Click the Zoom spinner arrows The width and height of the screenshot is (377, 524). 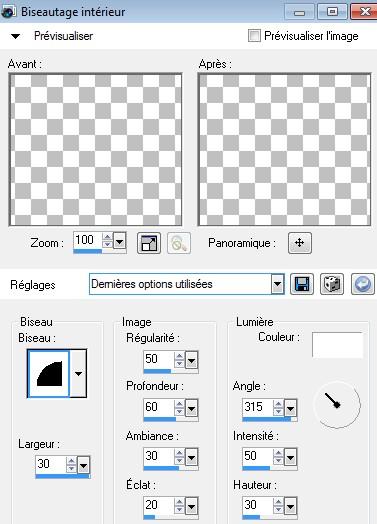point(107,240)
